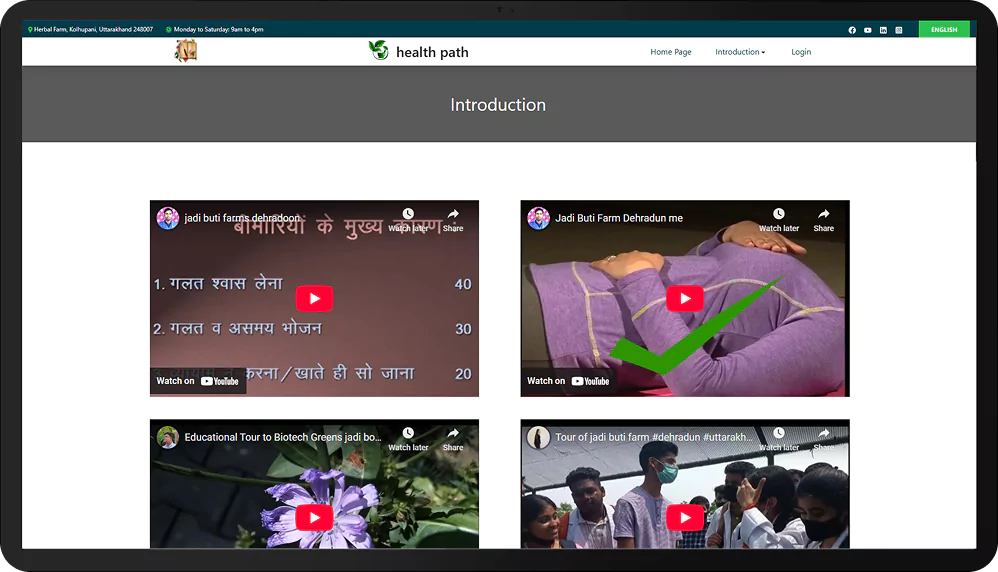Click channel avatar on Tour of jadi buti farm video
The width and height of the screenshot is (998, 572).
[x=538, y=437]
